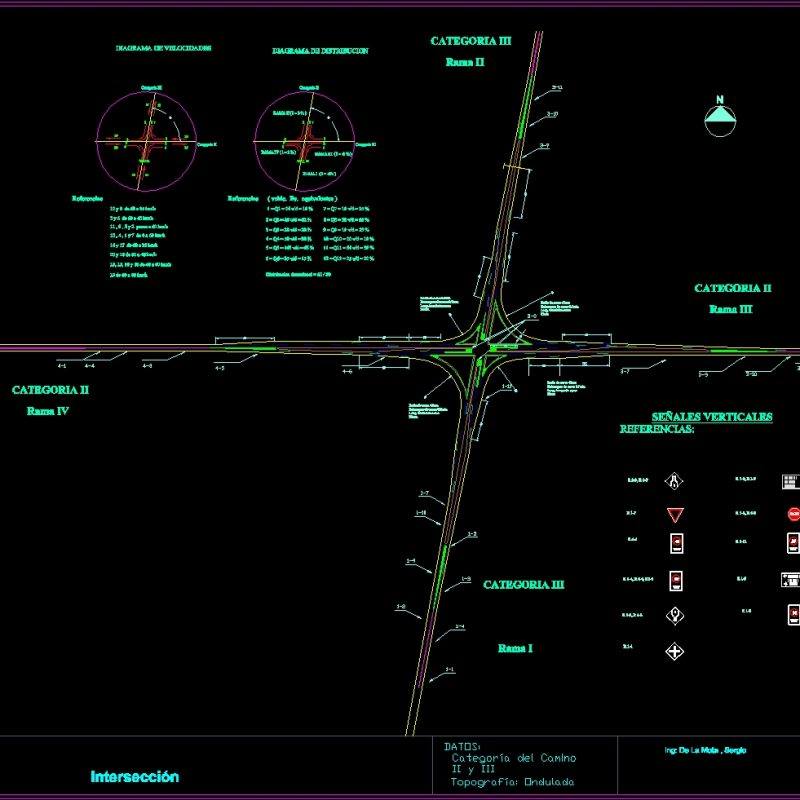Click the rectangular regulatory sign beside R-4

[x=678, y=544]
